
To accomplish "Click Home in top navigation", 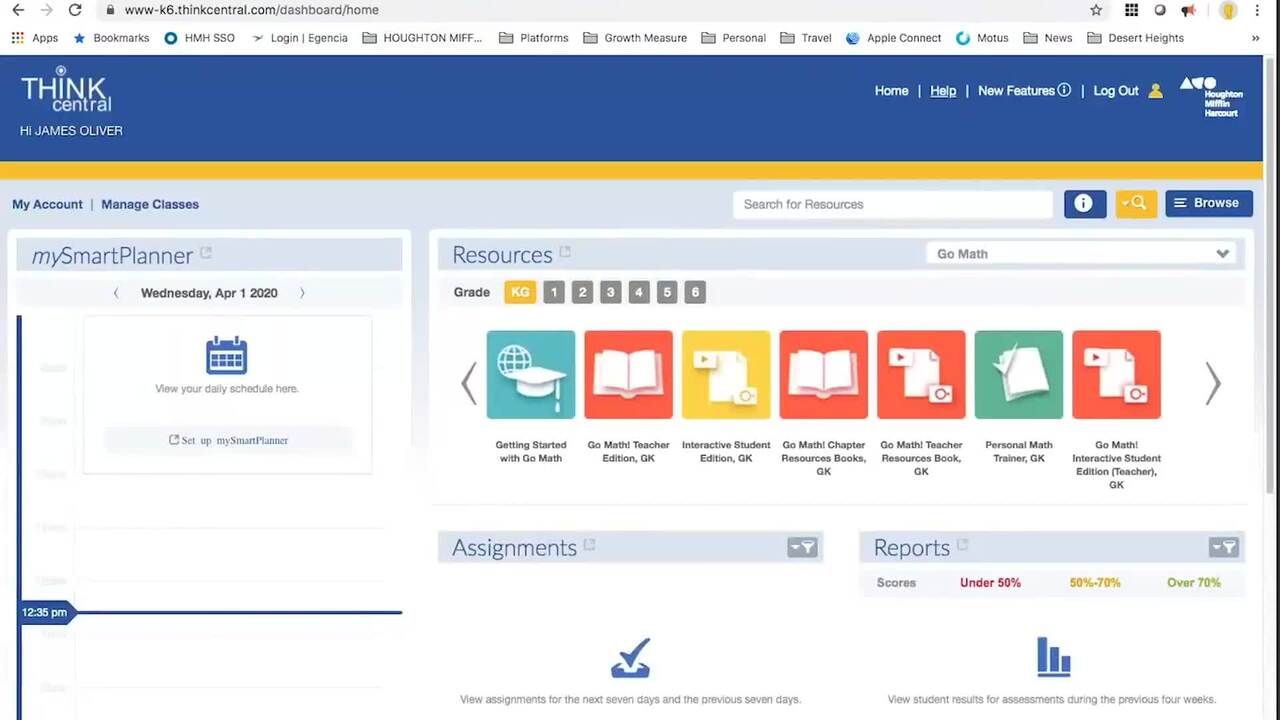I will (x=892, y=91).
